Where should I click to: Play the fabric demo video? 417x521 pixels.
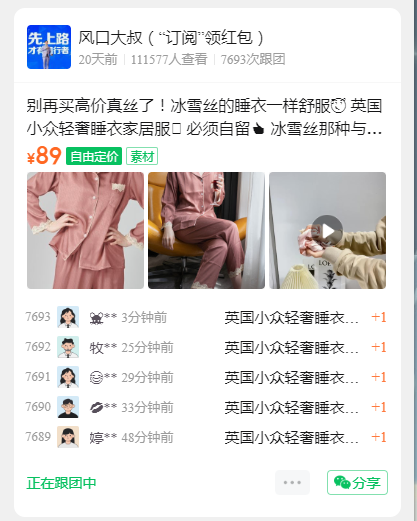coord(327,230)
